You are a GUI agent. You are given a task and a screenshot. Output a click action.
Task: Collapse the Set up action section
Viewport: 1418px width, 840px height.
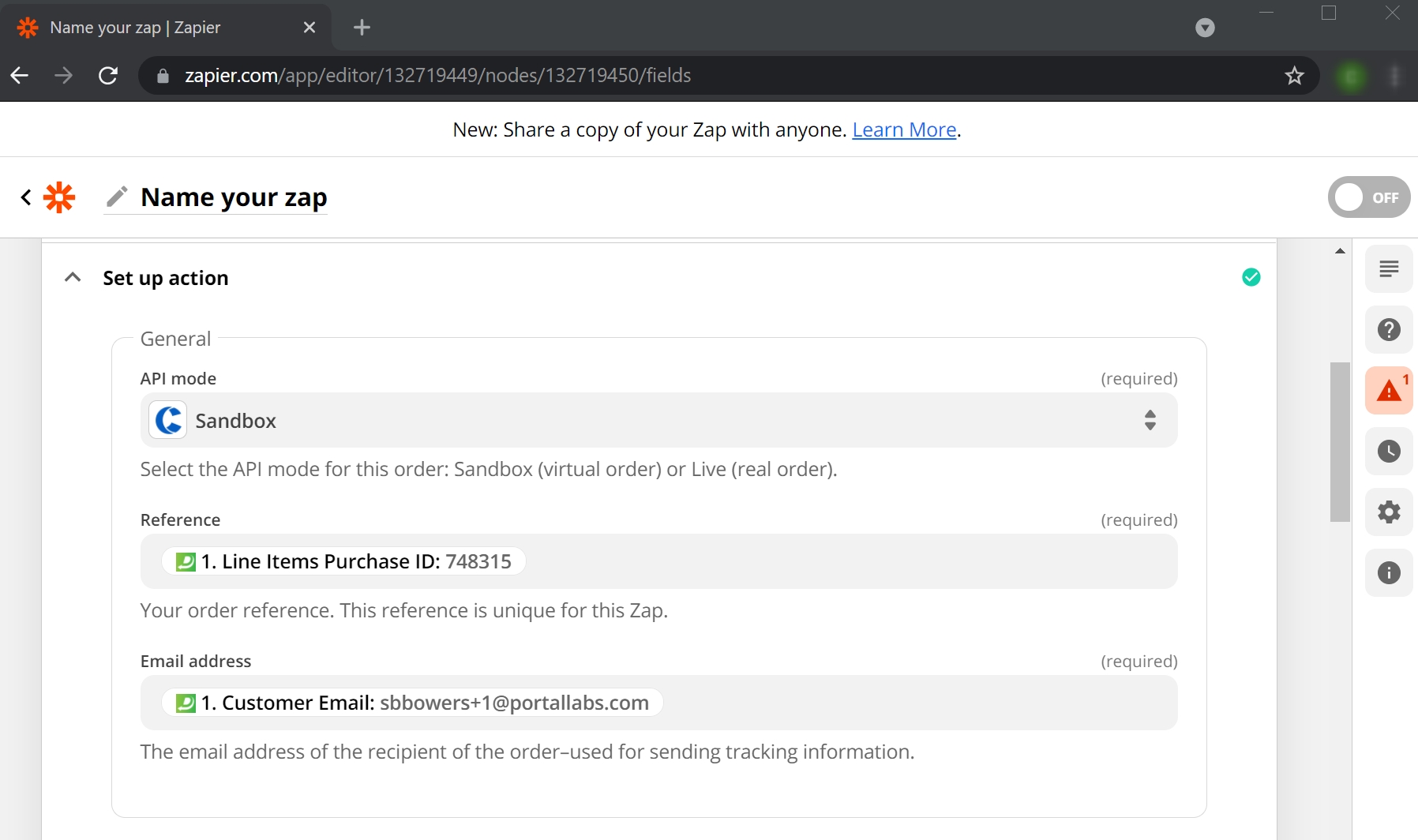[x=73, y=277]
